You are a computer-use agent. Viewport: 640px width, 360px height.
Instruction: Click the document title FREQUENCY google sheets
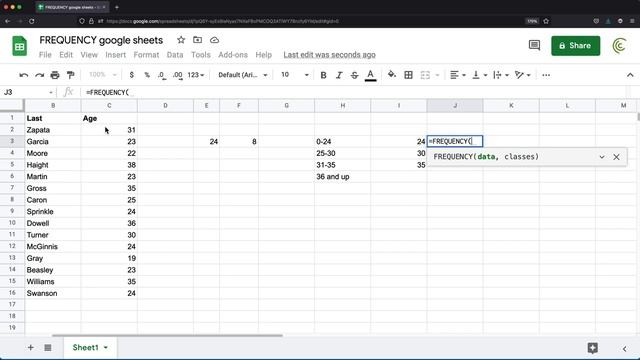click(101, 40)
